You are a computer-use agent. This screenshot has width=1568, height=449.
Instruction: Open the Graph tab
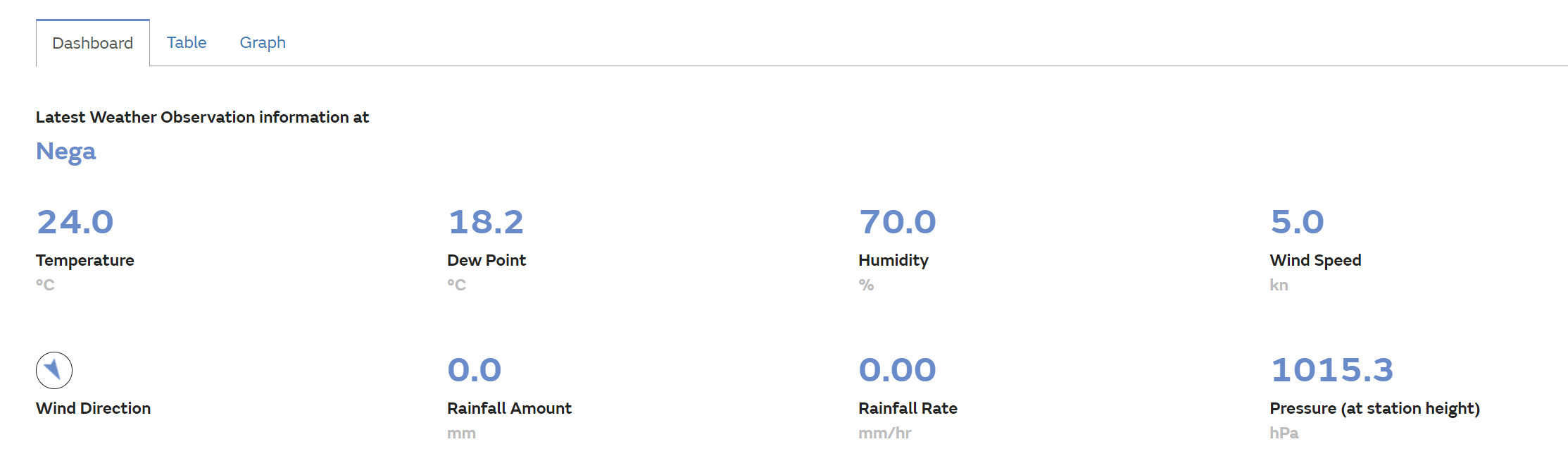click(263, 42)
